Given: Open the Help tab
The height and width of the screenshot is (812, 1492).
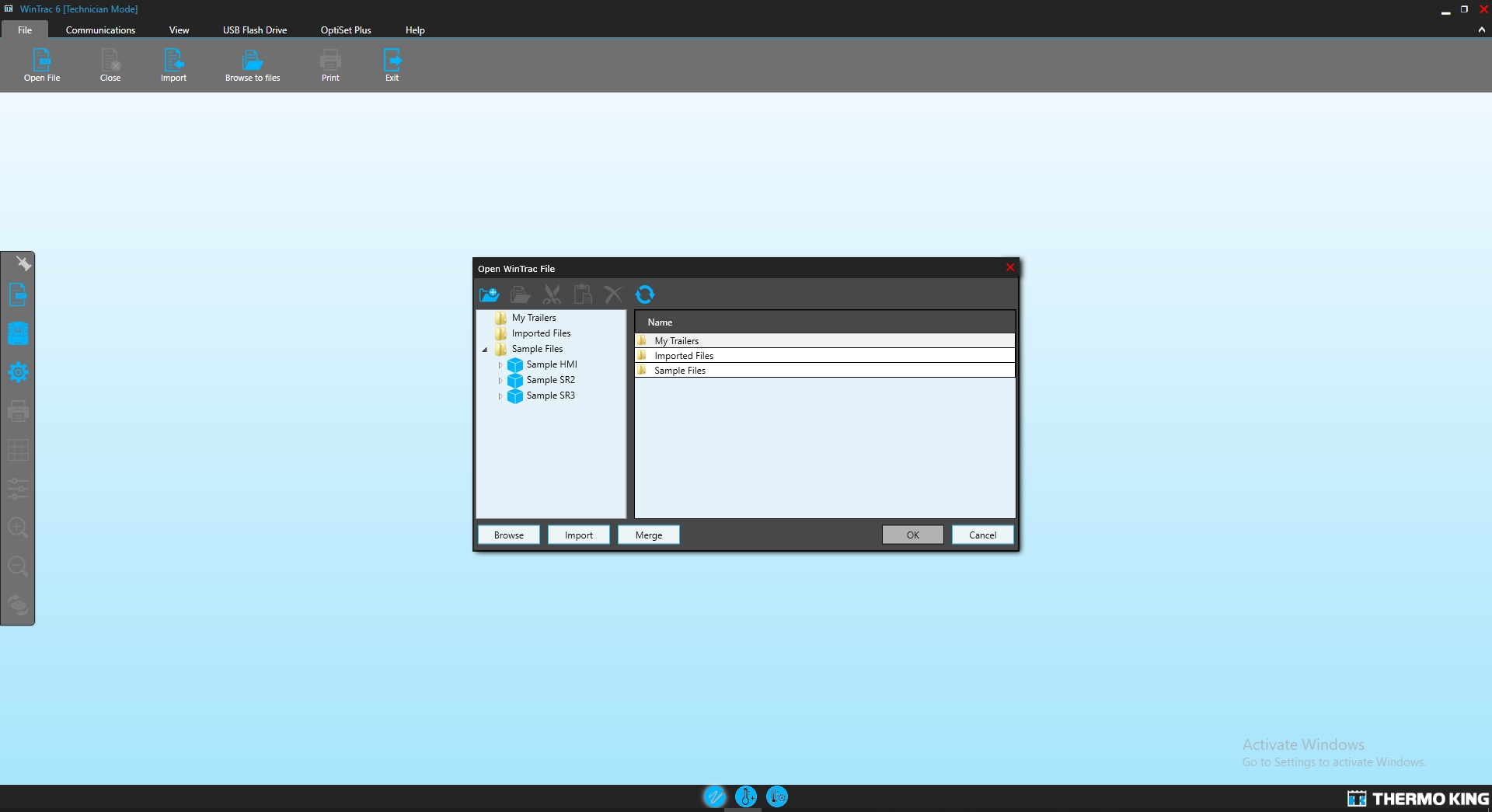Looking at the screenshot, I should [x=415, y=30].
